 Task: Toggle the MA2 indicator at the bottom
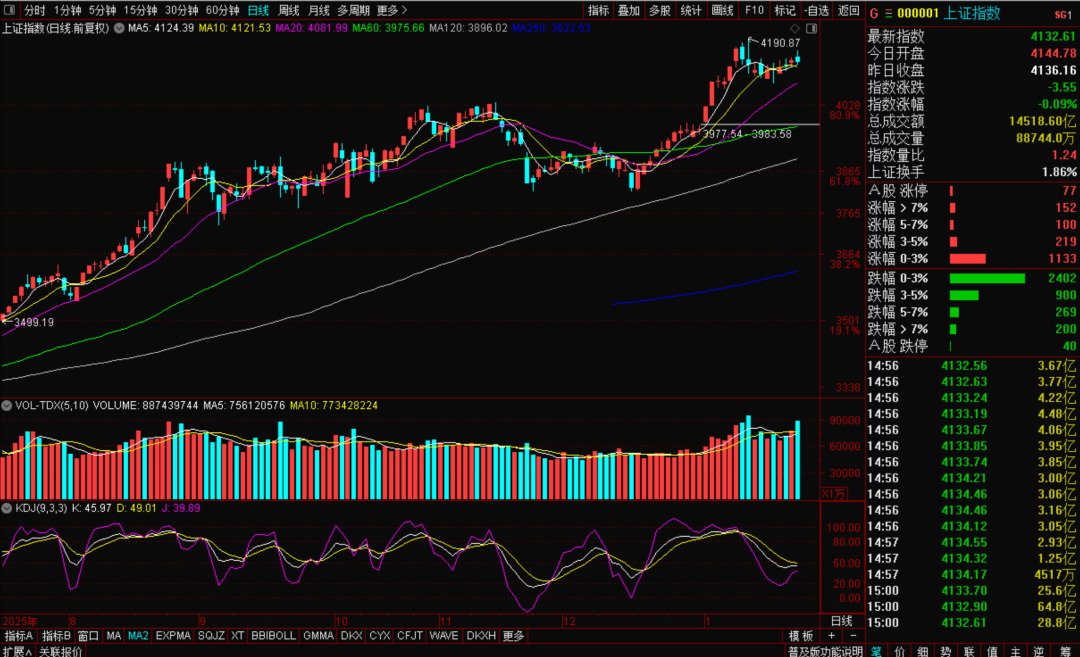(x=138, y=636)
